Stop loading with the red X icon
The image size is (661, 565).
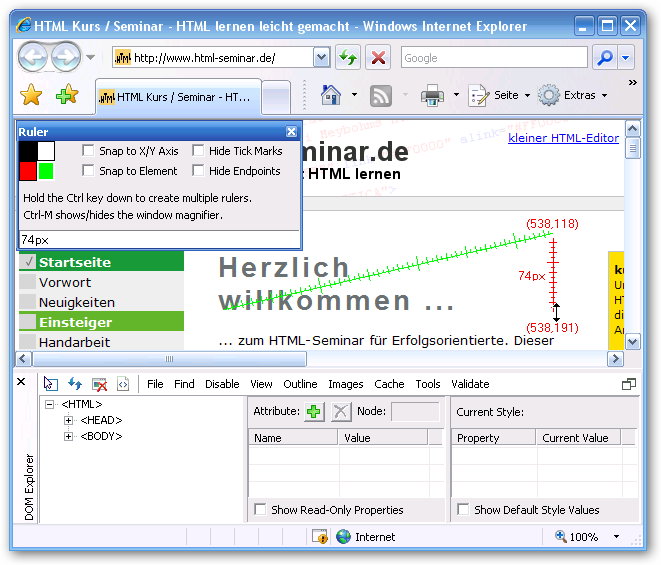(x=378, y=57)
